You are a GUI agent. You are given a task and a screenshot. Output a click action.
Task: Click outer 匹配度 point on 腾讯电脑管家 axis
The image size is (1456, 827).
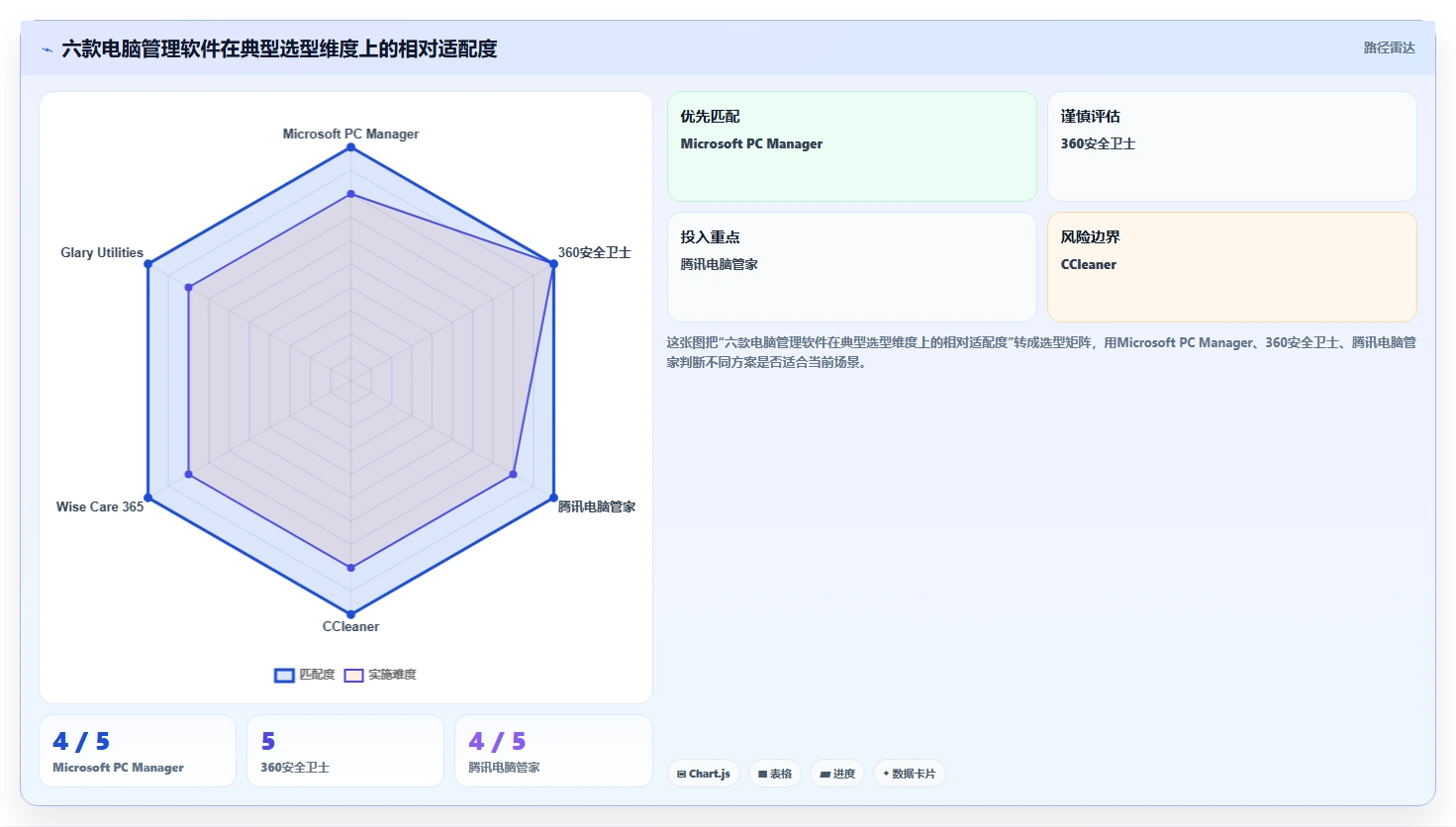coord(553,498)
